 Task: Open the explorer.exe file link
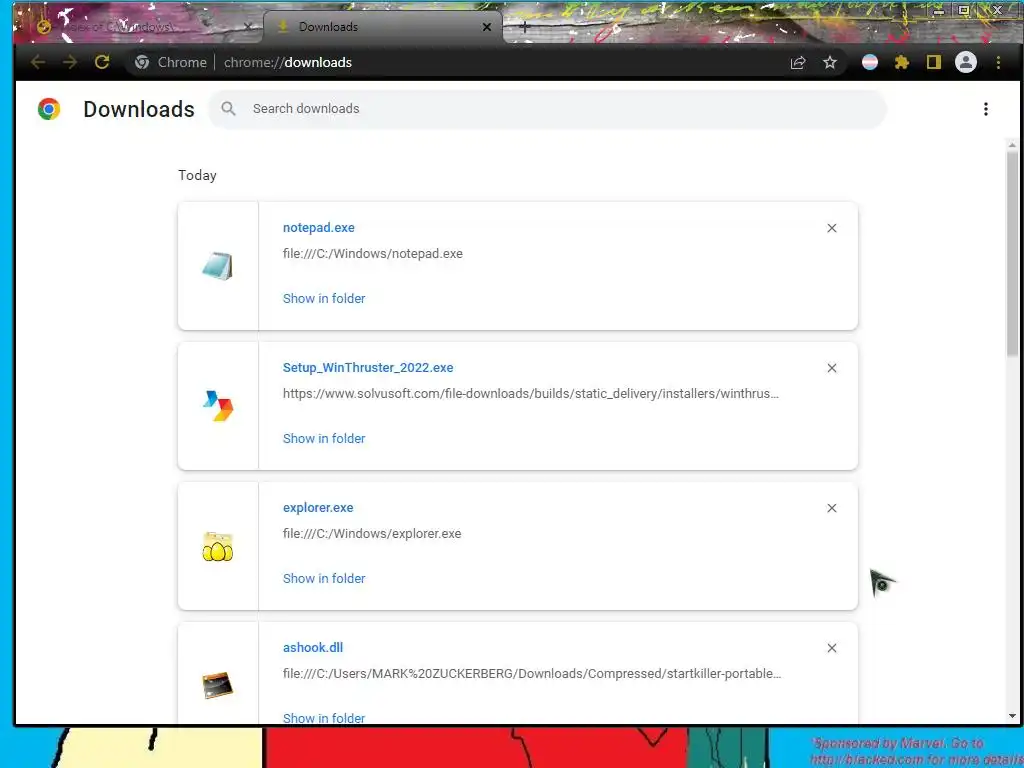tap(318, 507)
